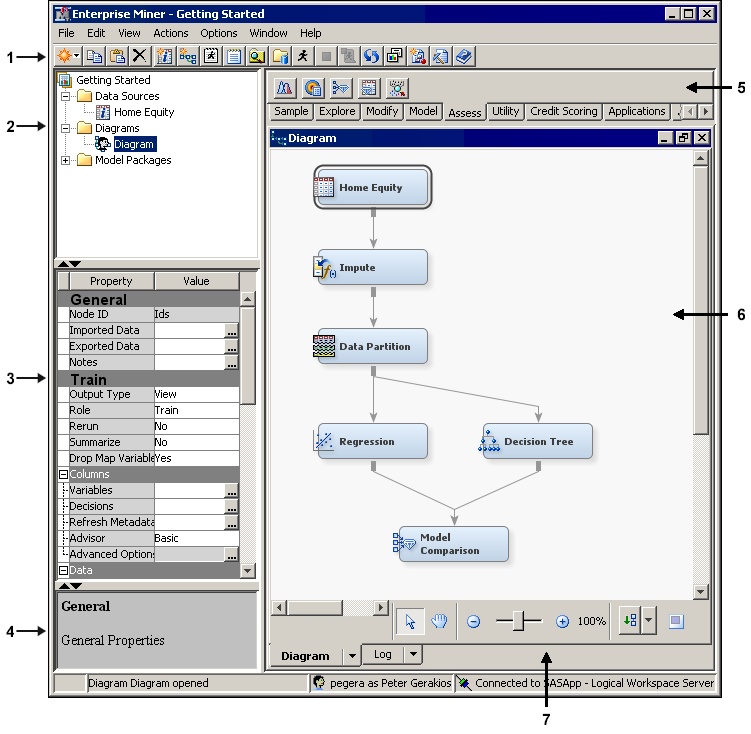Switch to the Explore tab
The width and height of the screenshot is (751, 734).
point(337,111)
